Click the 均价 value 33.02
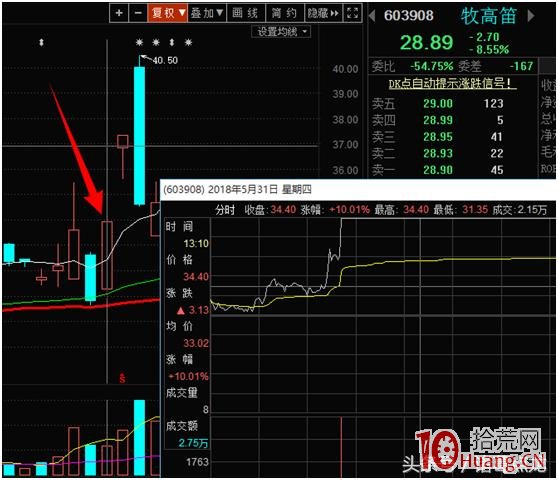This screenshot has height=480, width=558. 196,343
